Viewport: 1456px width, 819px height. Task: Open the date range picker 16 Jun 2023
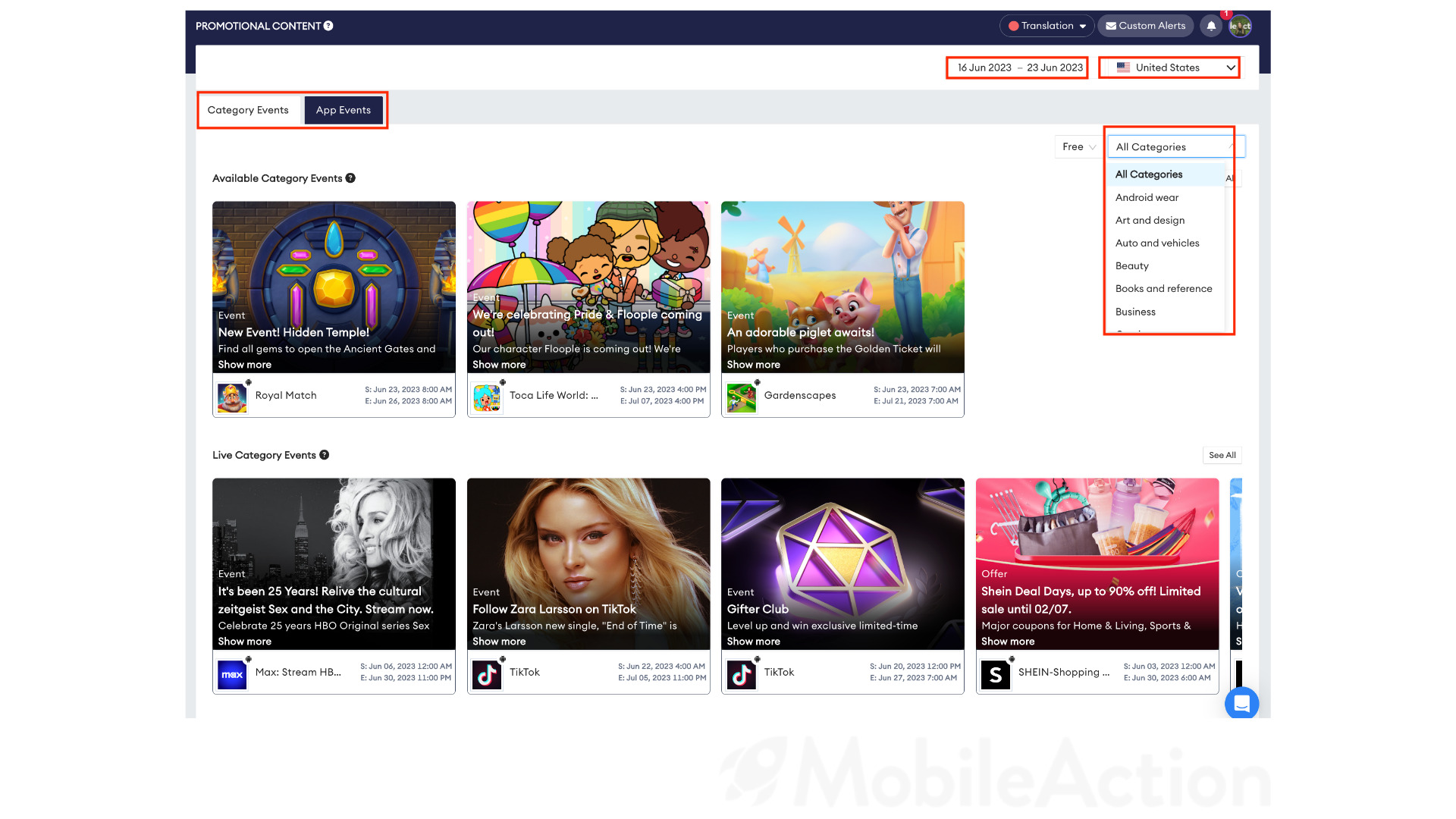coord(1019,67)
